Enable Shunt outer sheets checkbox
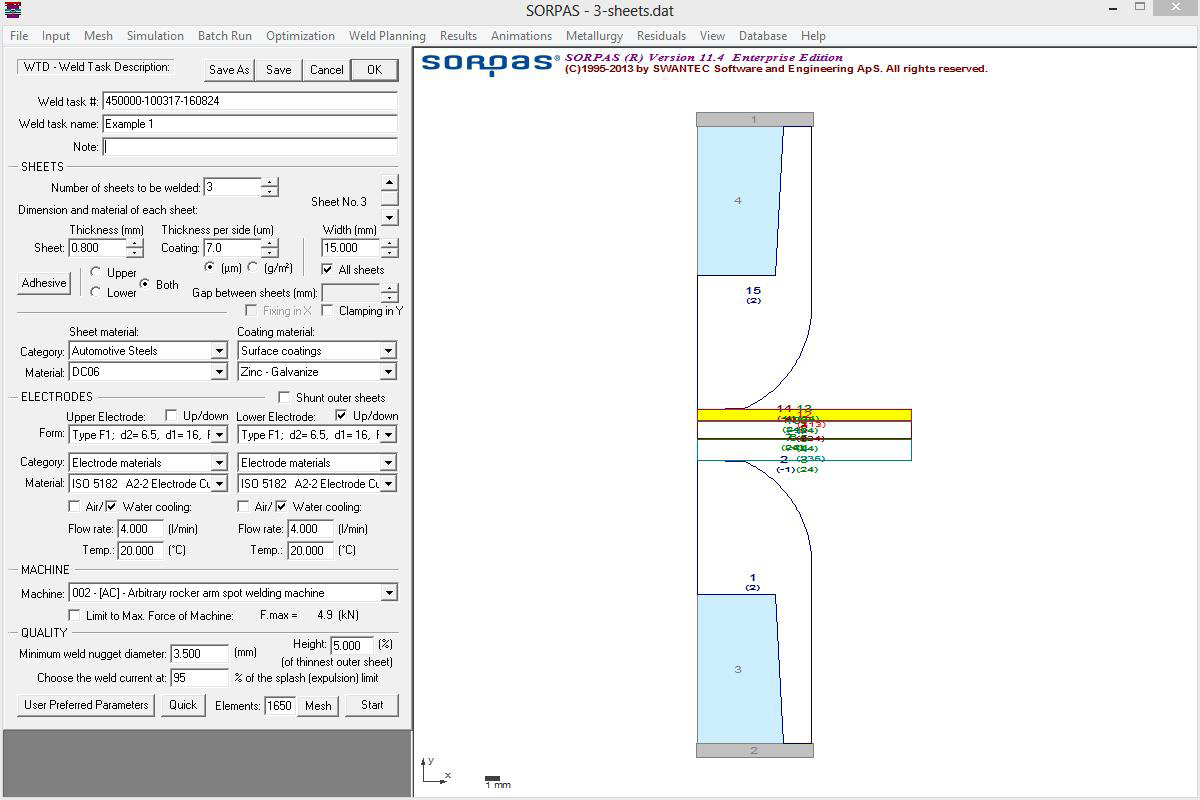This screenshot has height=800, width=1200. pyautogui.click(x=284, y=397)
